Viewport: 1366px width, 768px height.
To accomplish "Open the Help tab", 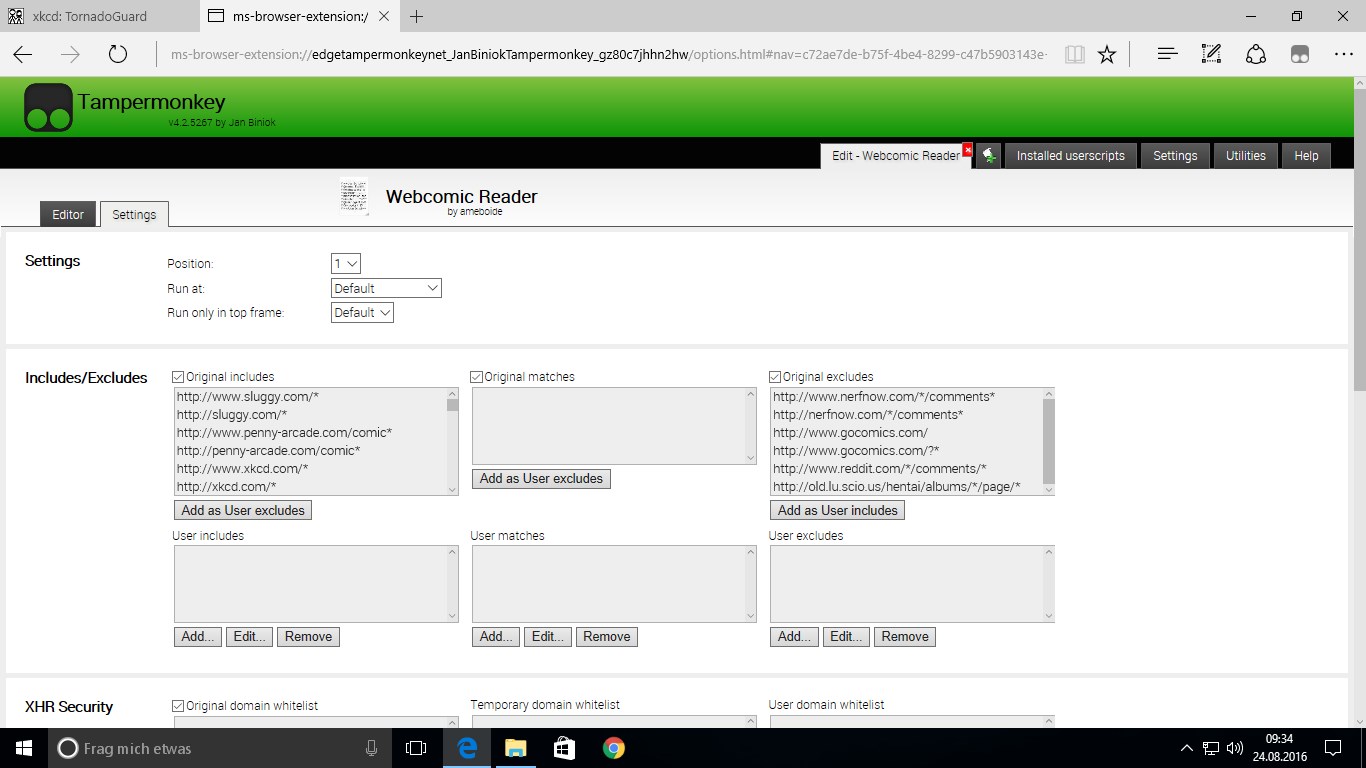I will (1307, 155).
